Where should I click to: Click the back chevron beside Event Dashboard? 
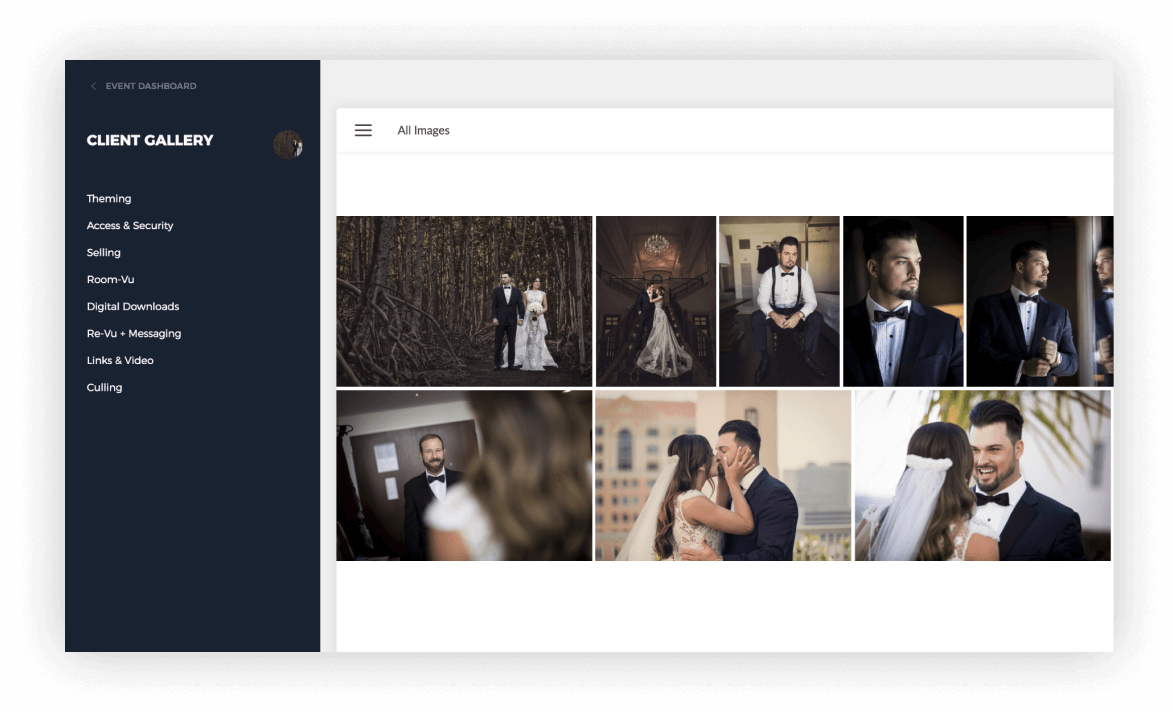tap(94, 86)
